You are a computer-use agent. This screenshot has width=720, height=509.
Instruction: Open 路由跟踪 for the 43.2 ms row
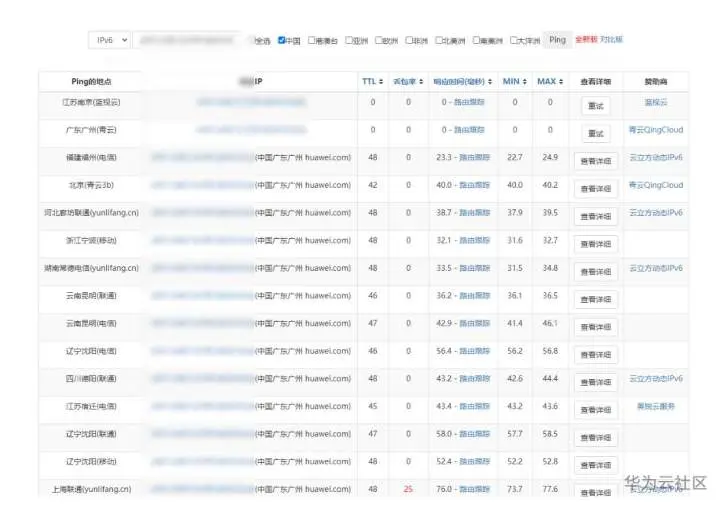[475, 379]
